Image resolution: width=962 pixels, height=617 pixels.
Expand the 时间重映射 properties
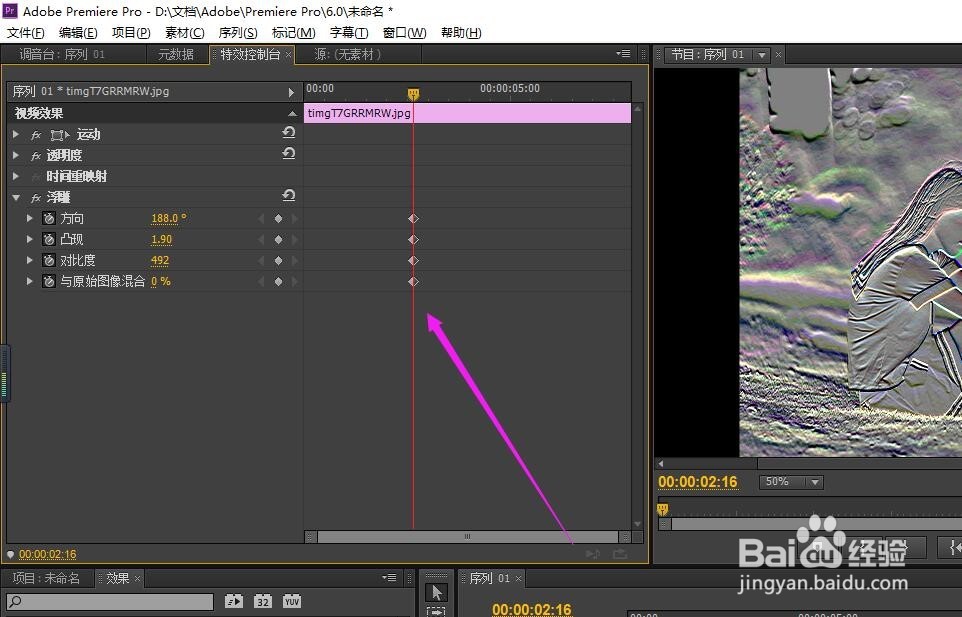(x=16, y=176)
